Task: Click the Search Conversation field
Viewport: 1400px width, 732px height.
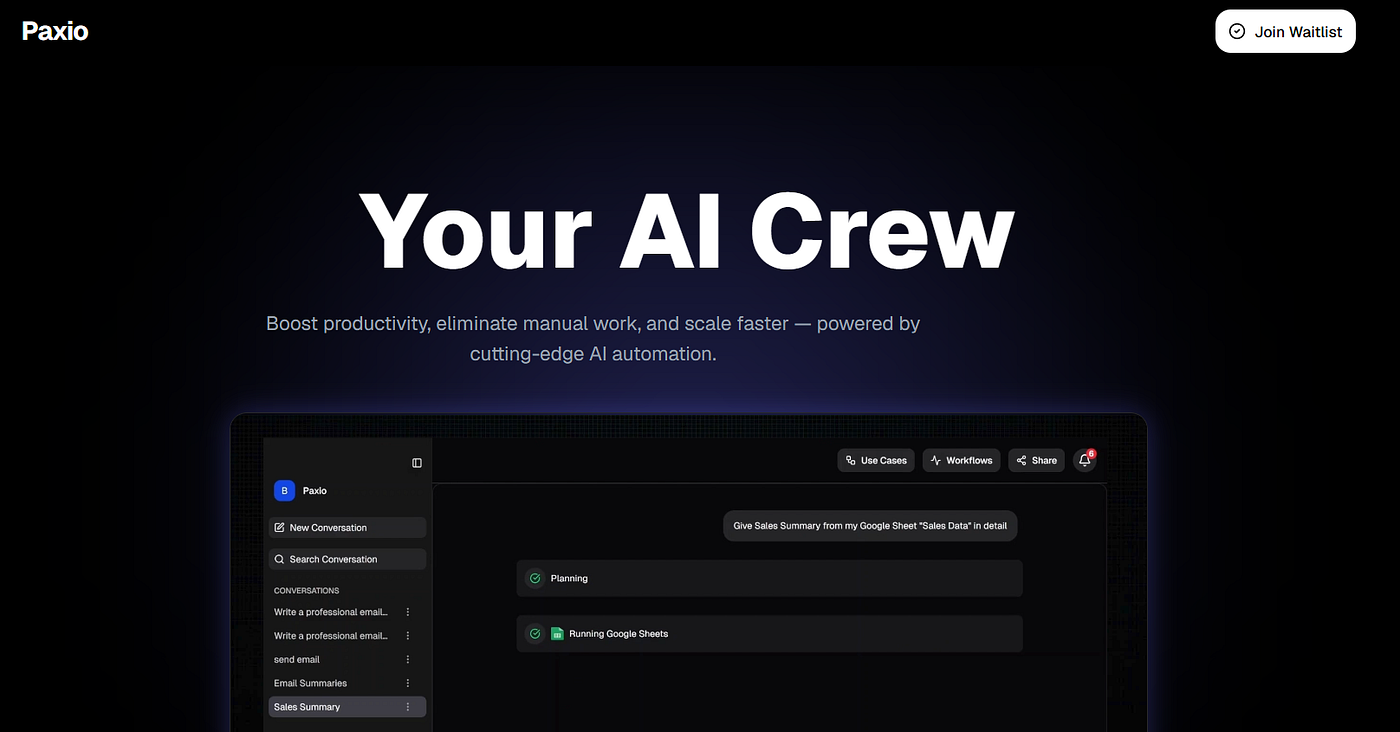Action: (x=347, y=559)
